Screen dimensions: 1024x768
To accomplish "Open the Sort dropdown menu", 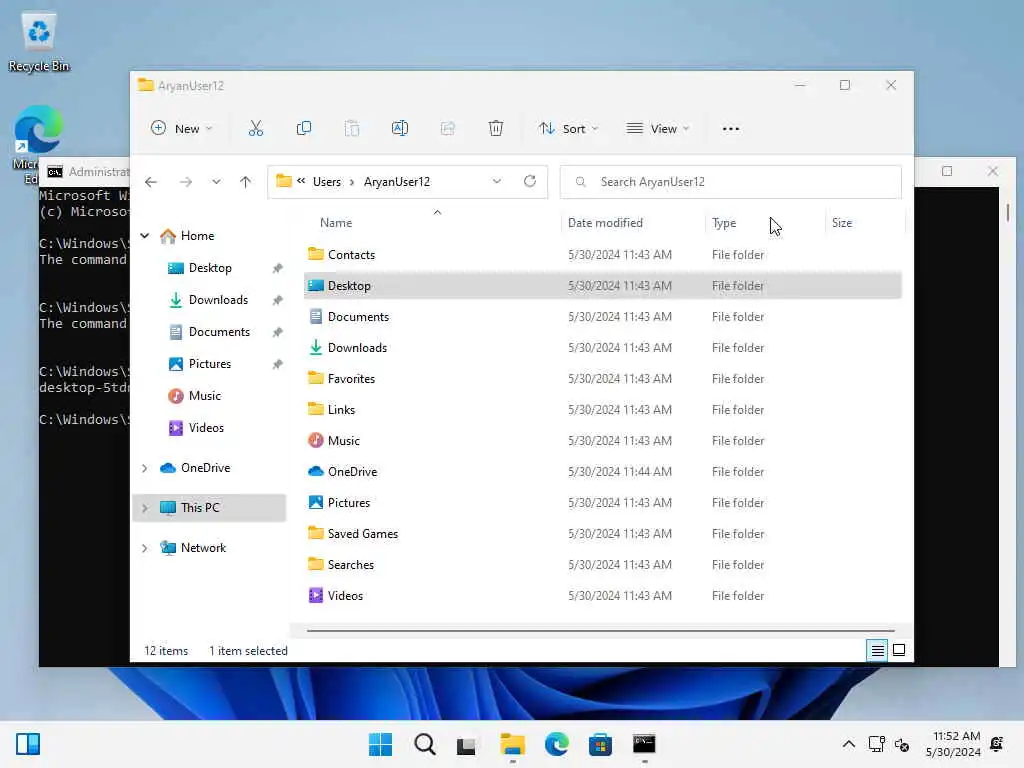I will [x=568, y=129].
